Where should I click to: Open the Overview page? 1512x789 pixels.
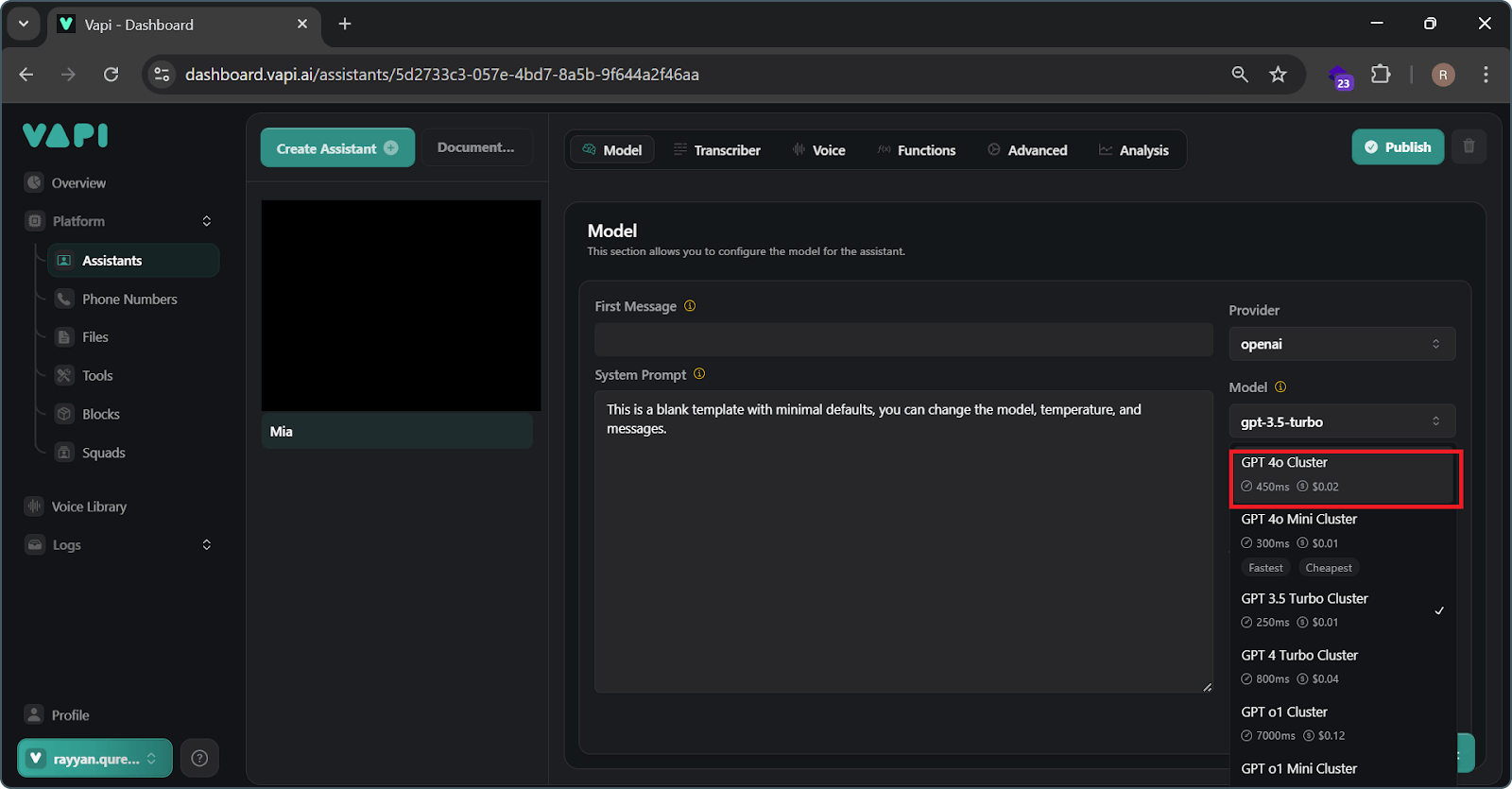tap(78, 183)
